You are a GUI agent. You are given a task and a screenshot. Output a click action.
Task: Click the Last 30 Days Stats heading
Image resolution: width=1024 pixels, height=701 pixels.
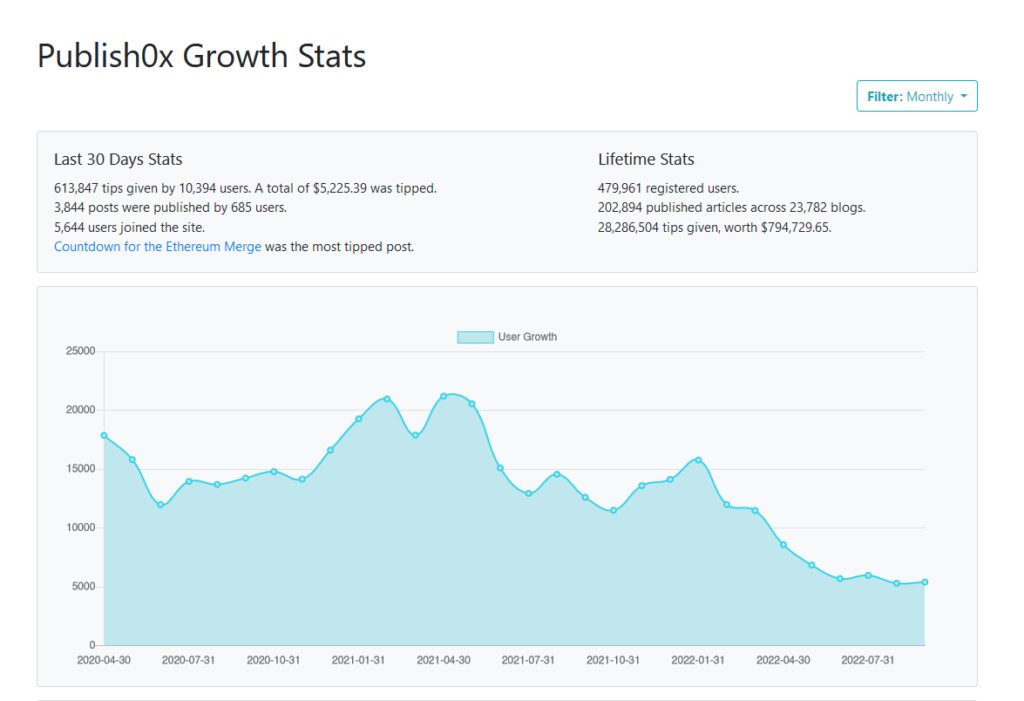118,159
